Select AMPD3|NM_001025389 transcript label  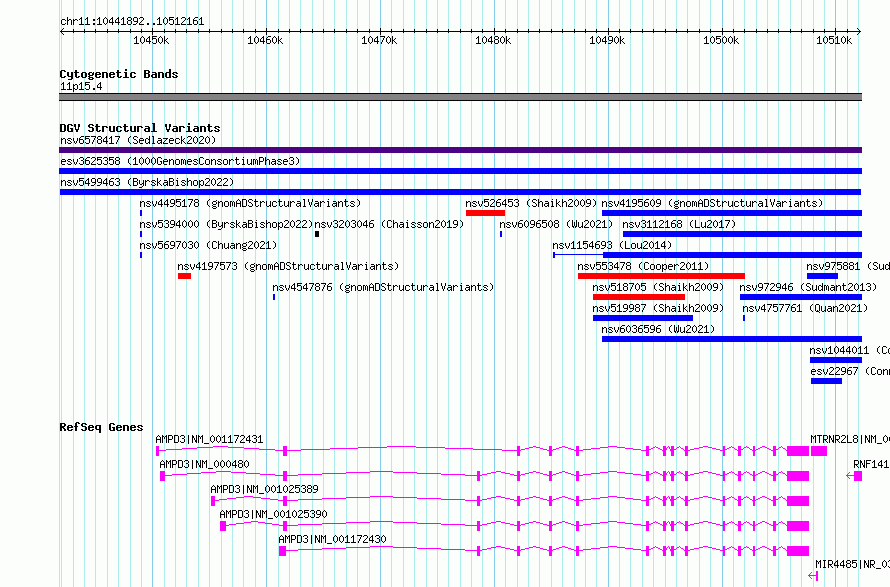coord(265,489)
